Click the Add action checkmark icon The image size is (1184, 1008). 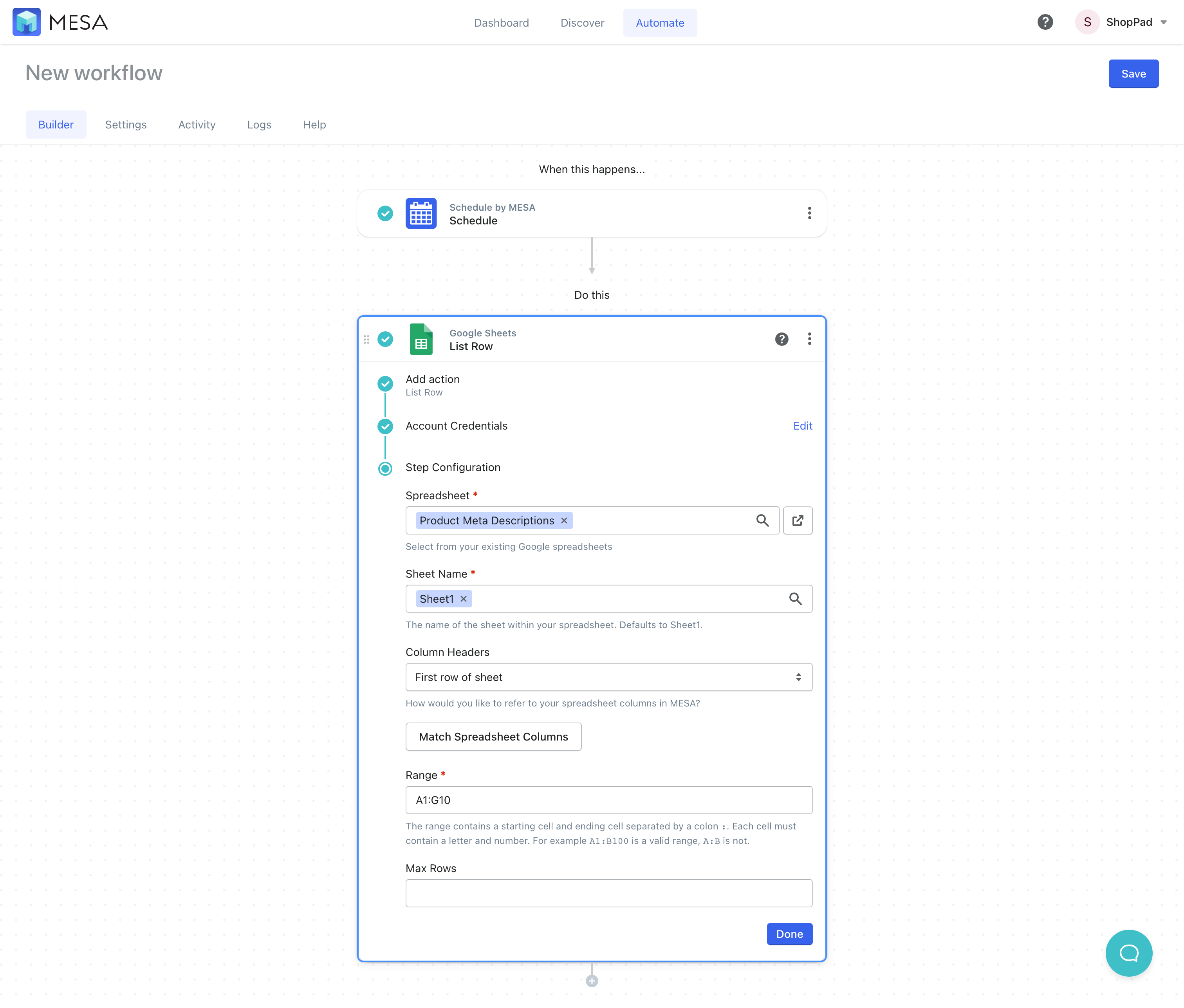[x=385, y=383]
